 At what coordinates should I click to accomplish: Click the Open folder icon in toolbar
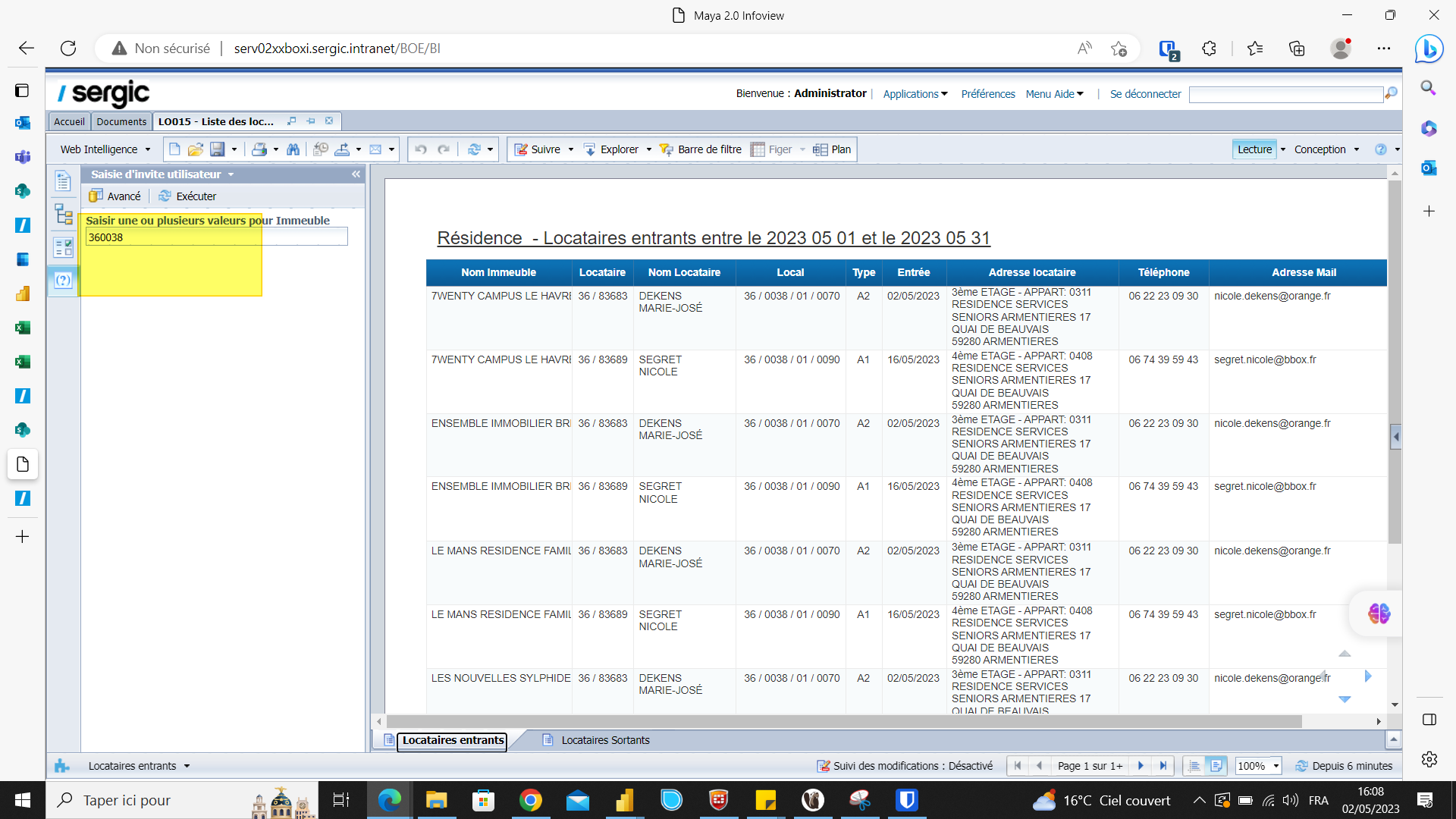(196, 149)
